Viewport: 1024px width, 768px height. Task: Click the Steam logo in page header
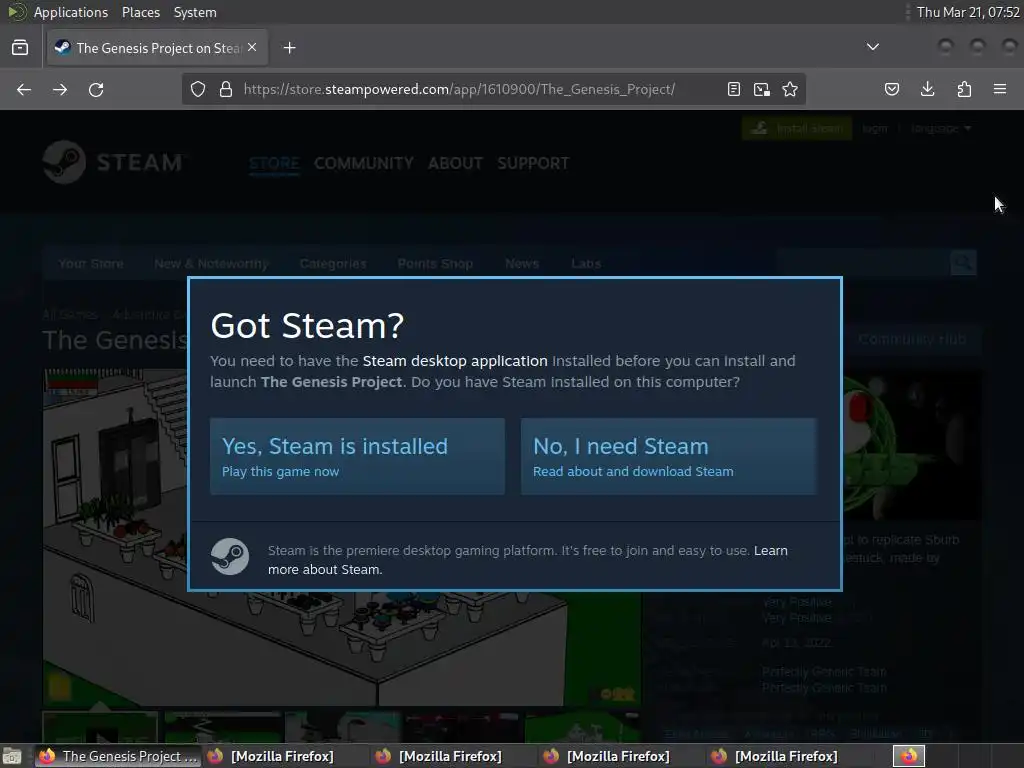point(114,162)
